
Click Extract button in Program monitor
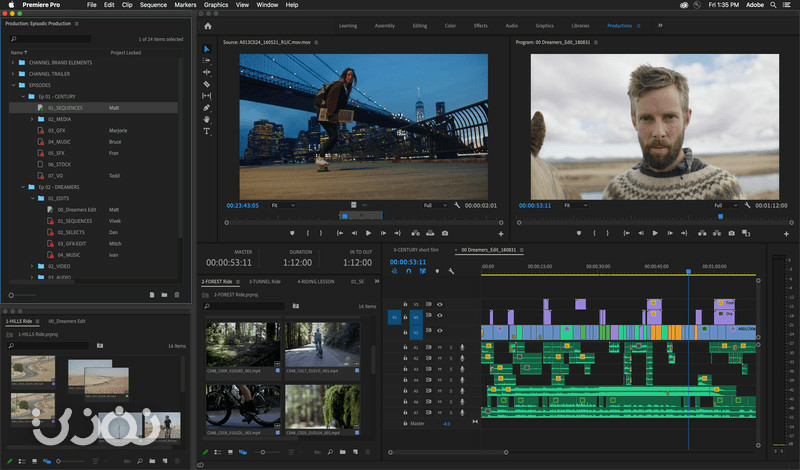click(717, 233)
